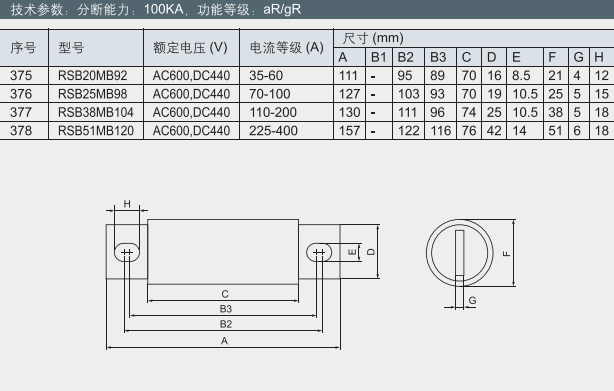Click the right oval mounting slot in the diagram

[319, 252]
